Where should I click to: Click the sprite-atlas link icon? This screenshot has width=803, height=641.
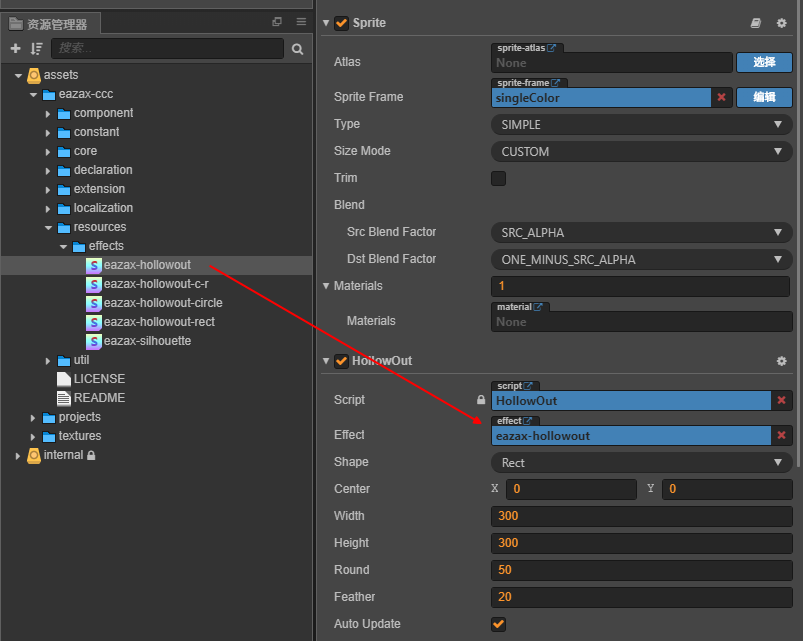[551, 48]
